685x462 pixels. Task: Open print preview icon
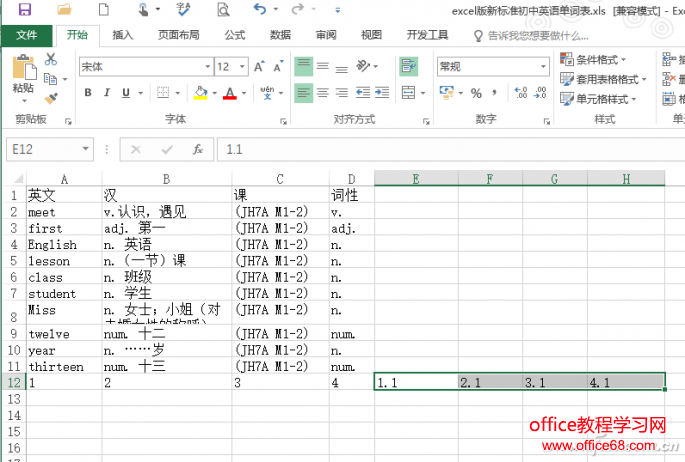tap(223, 9)
